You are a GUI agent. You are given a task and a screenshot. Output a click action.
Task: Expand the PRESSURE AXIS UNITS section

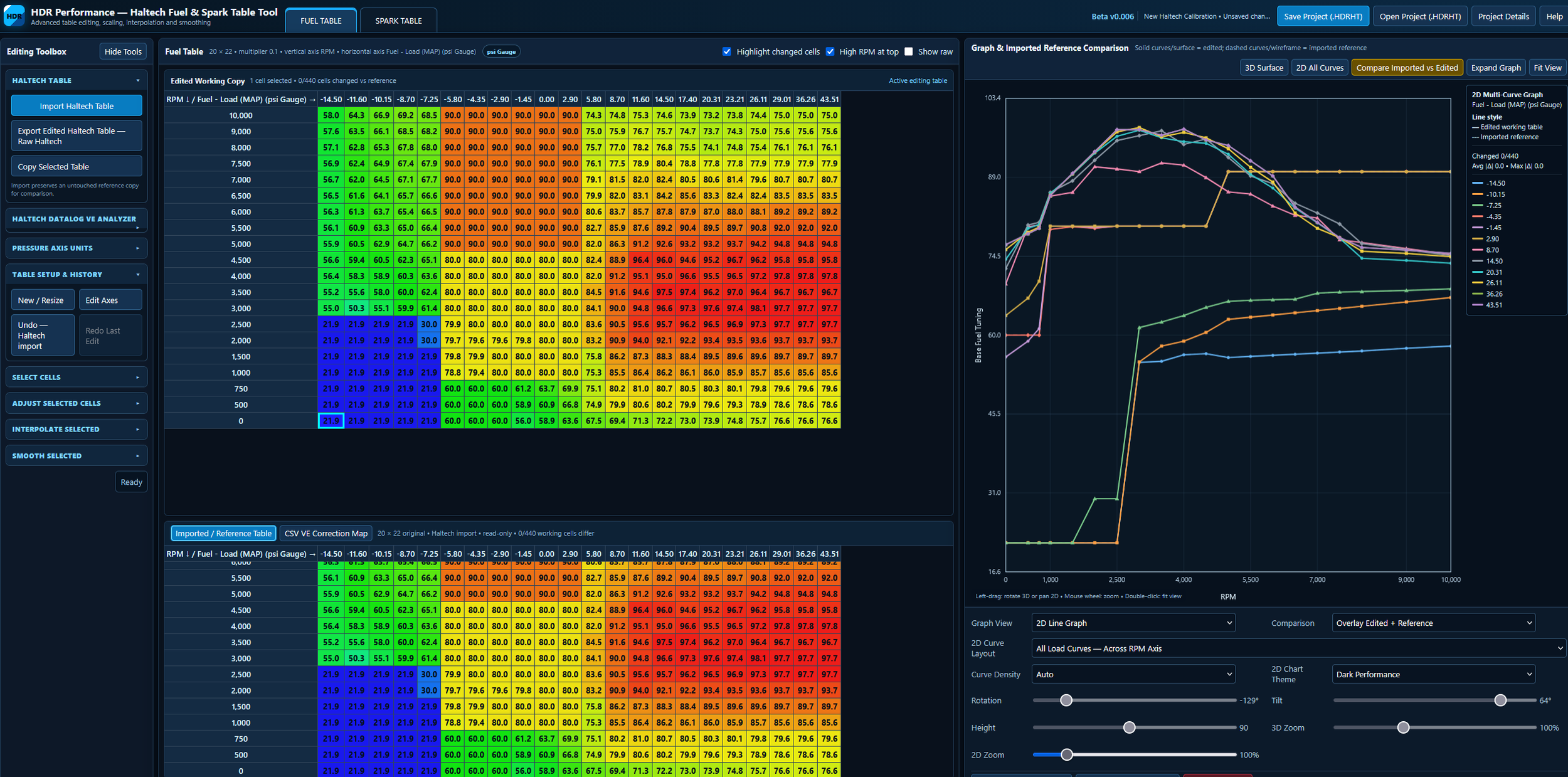(x=77, y=248)
